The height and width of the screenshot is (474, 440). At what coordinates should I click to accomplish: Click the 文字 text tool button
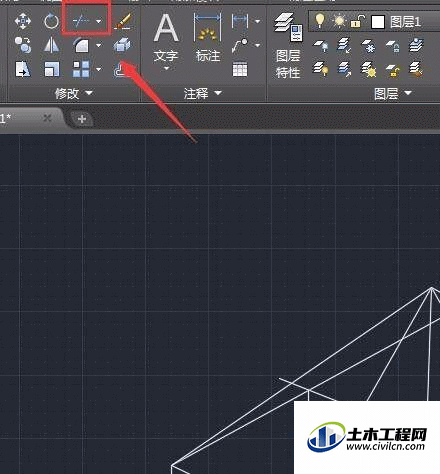(166, 37)
